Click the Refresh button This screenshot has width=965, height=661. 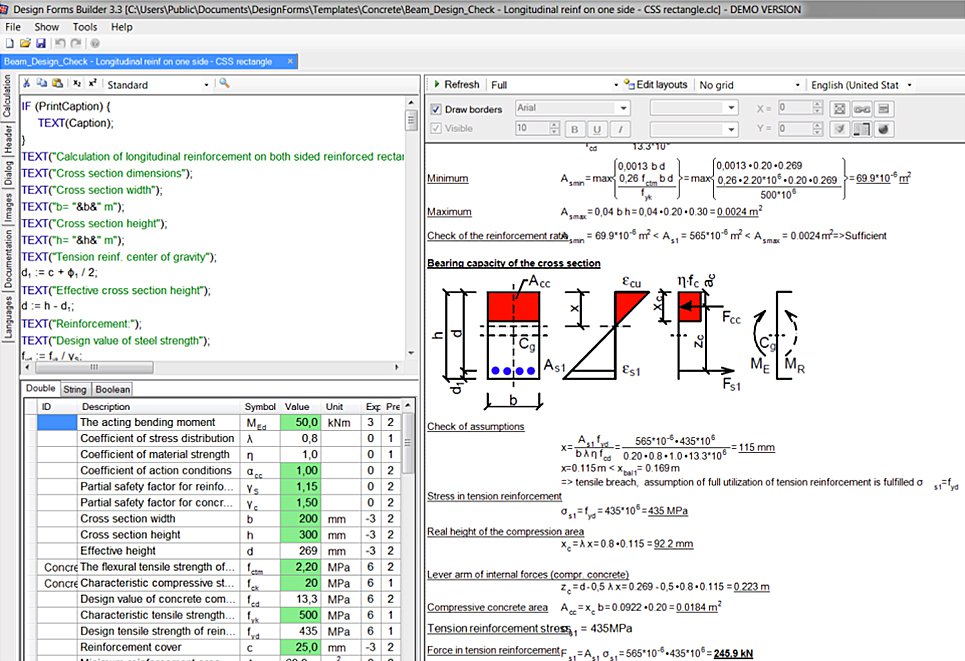(x=456, y=84)
